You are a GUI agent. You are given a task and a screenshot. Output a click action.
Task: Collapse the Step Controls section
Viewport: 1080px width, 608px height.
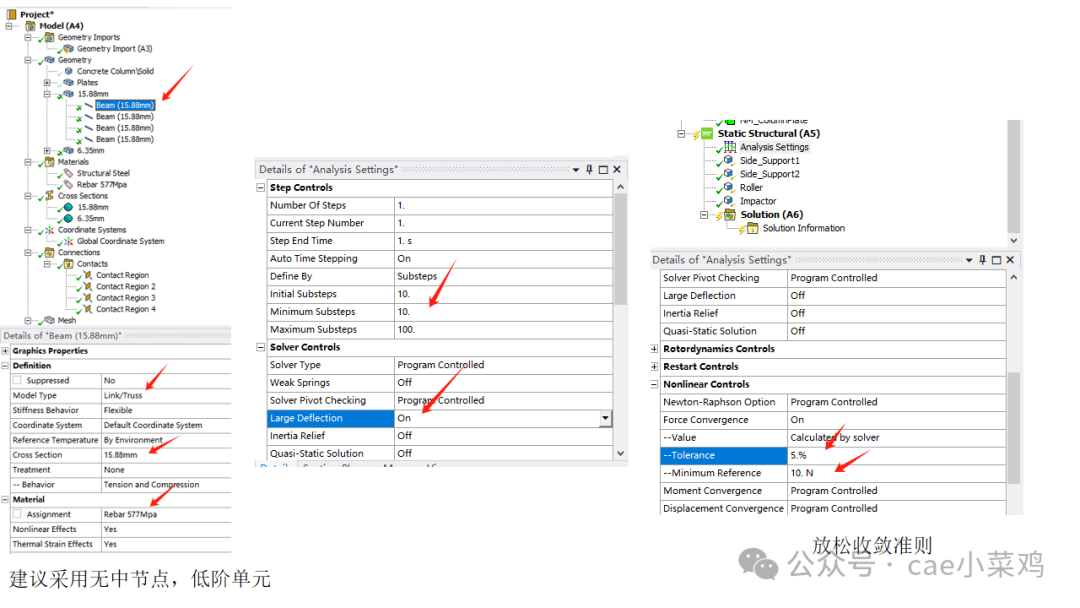click(x=261, y=187)
